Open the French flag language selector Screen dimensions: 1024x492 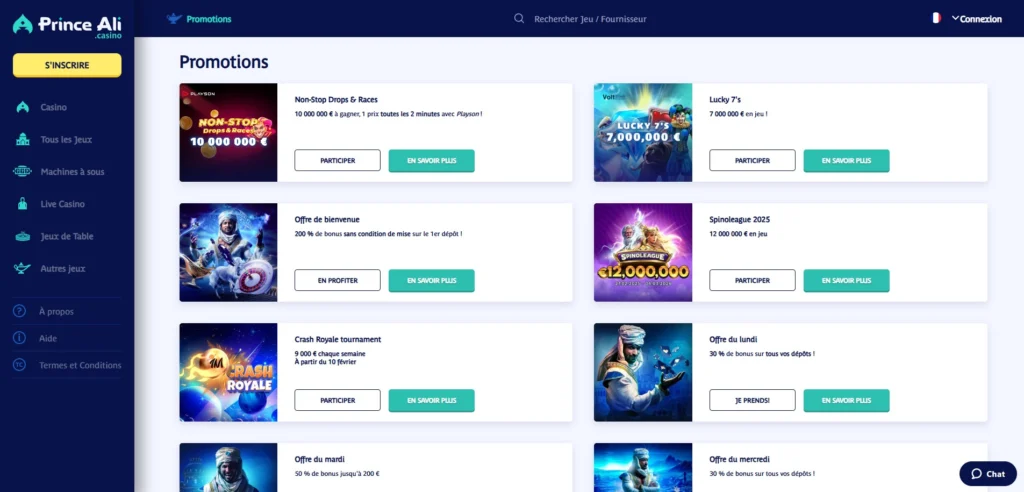click(x=936, y=18)
